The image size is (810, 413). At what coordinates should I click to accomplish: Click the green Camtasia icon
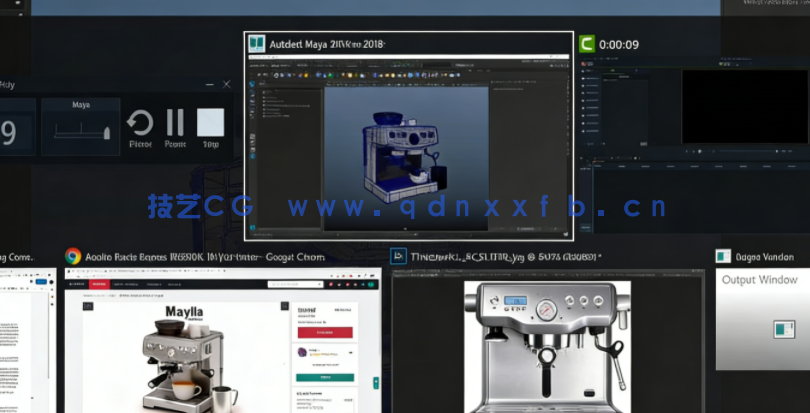tap(588, 44)
